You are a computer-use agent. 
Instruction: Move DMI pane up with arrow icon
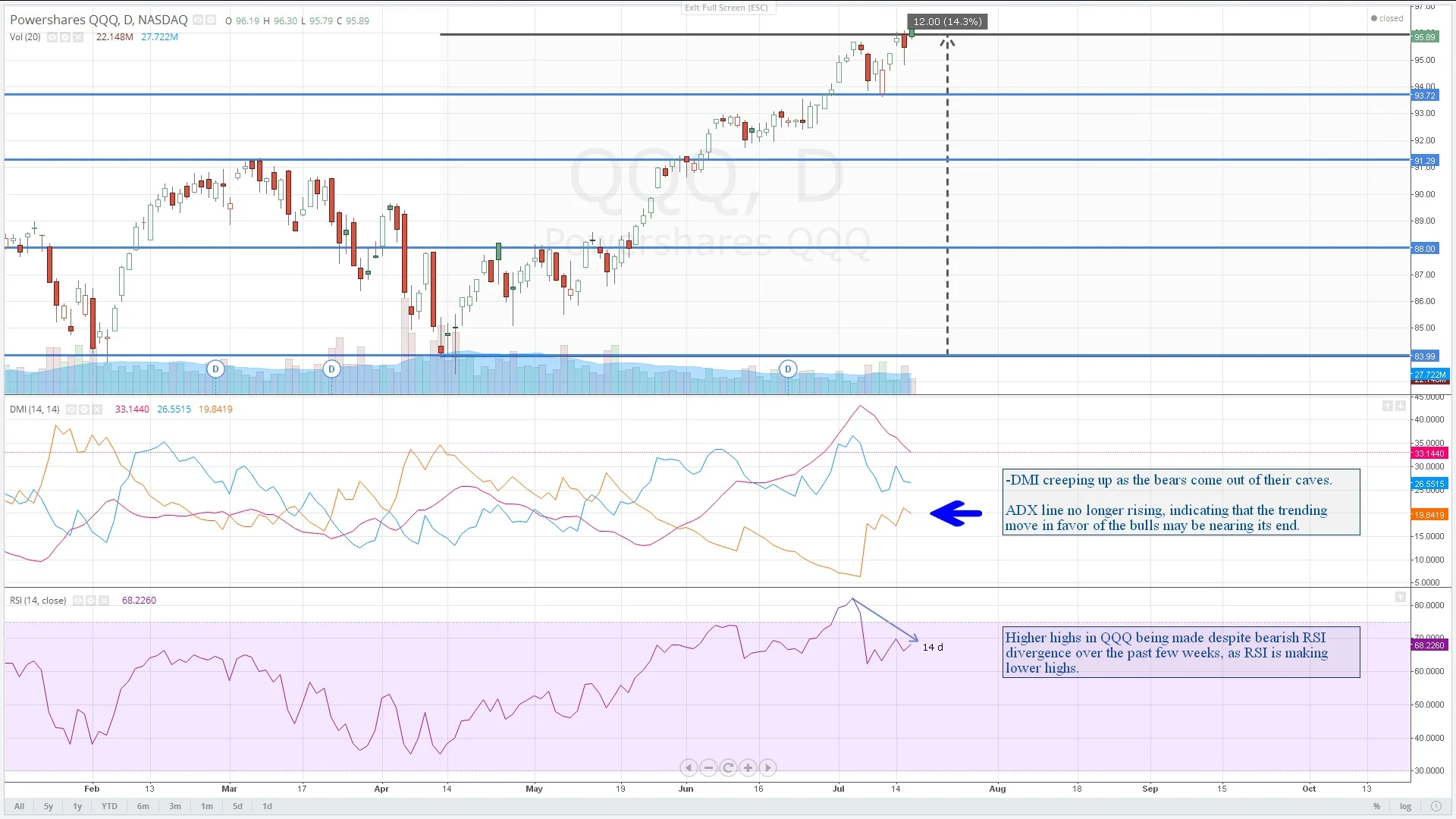1387,406
